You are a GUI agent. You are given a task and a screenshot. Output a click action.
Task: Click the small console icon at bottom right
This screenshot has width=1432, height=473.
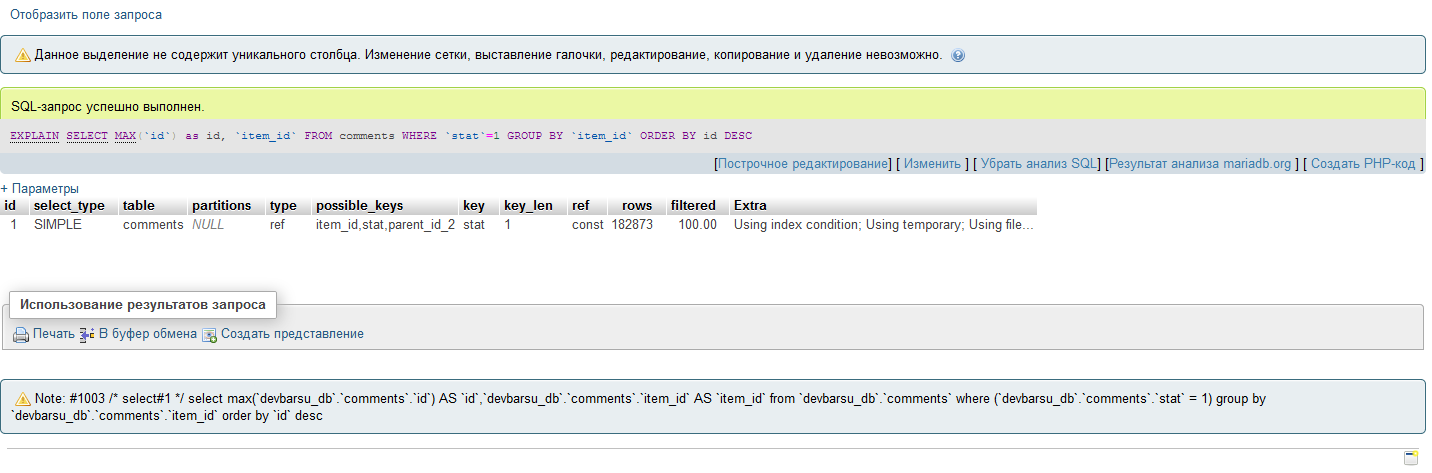click(1411, 458)
